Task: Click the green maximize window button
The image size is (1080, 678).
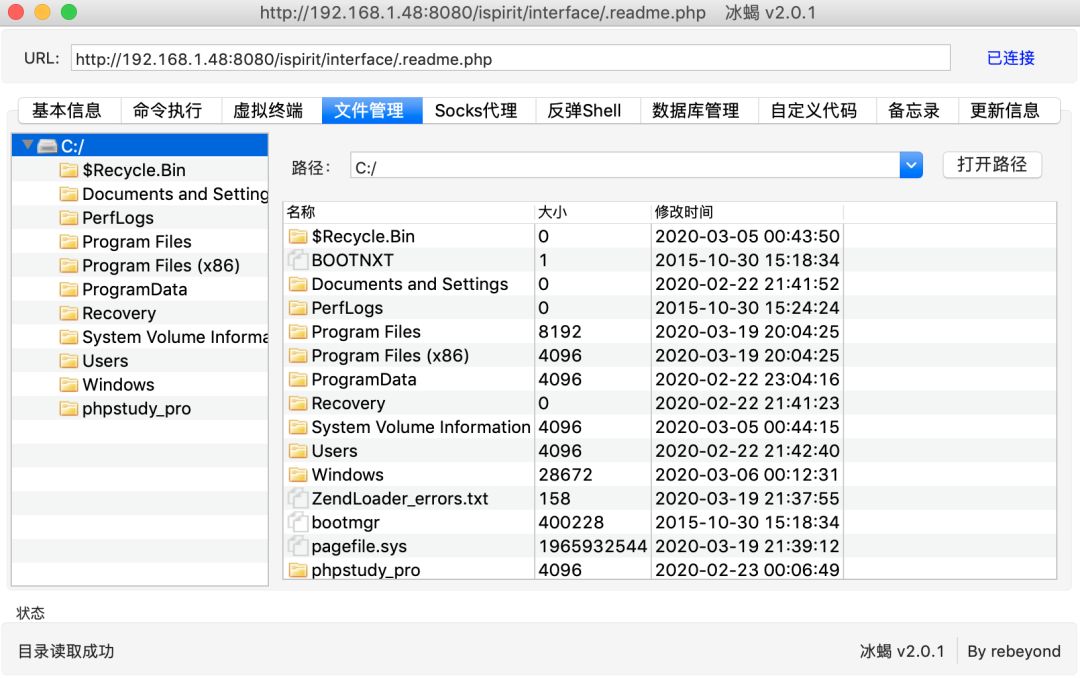Action: [69, 12]
